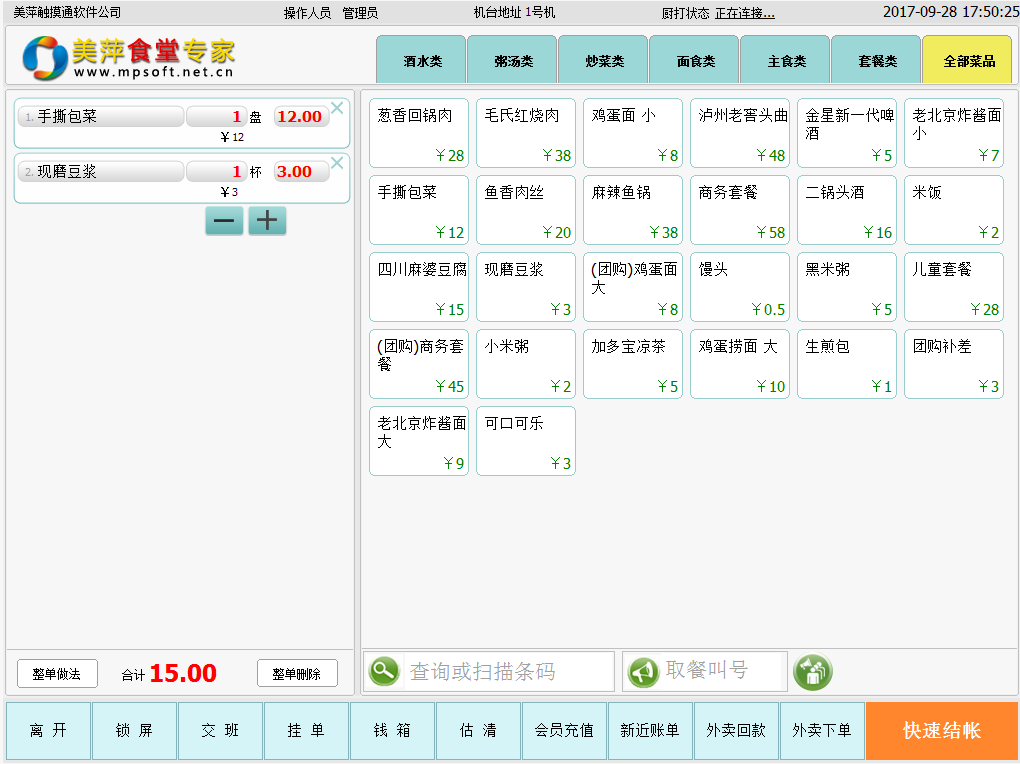Viewport: 1020px width, 764px height.
Task: Select the 麻辣鱼锅 menu item
Action: [633, 210]
